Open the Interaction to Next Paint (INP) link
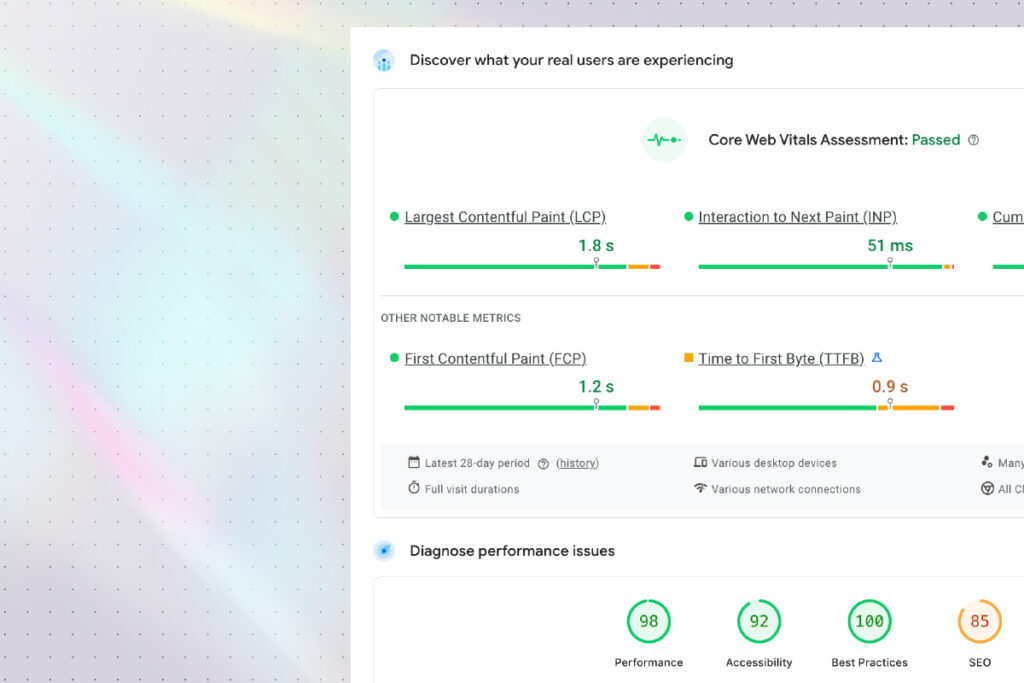This screenshot has height=683, width=1024. [797, 217]
